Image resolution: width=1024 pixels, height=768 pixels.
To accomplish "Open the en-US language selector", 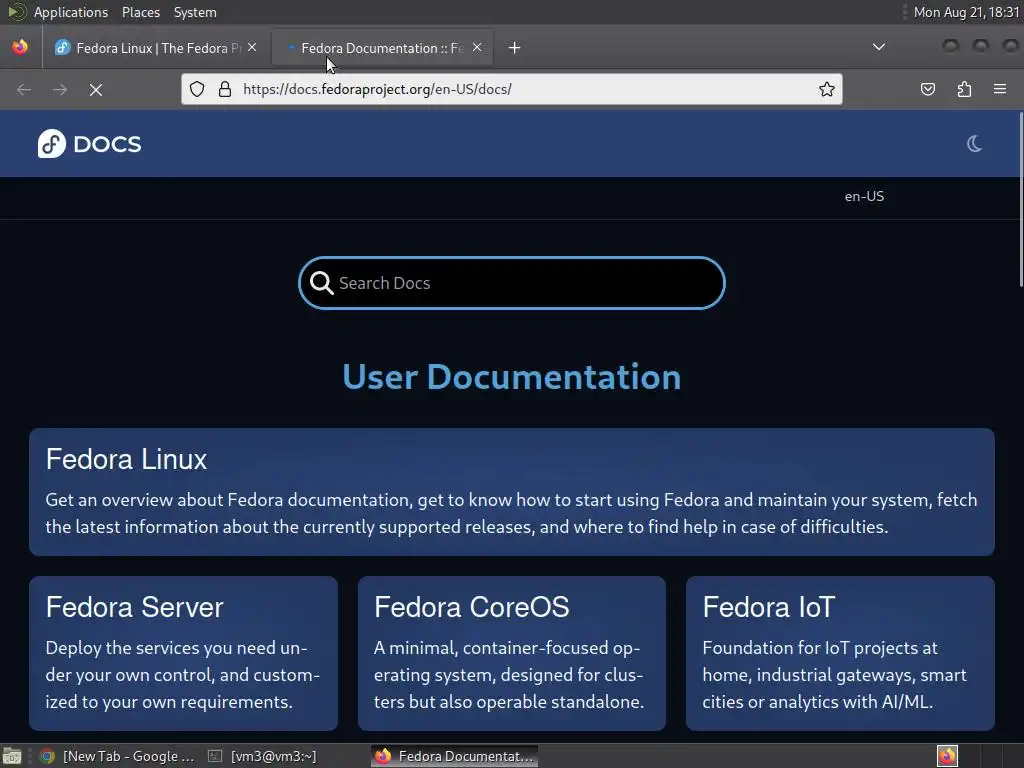I will [x=864, y=197].
